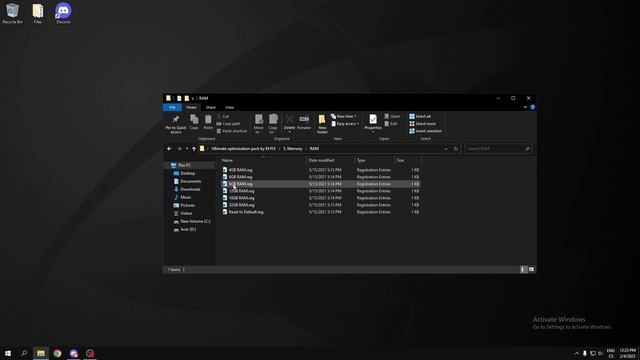
Task: Click the Cut scissors command
Action: coord(223,116)
